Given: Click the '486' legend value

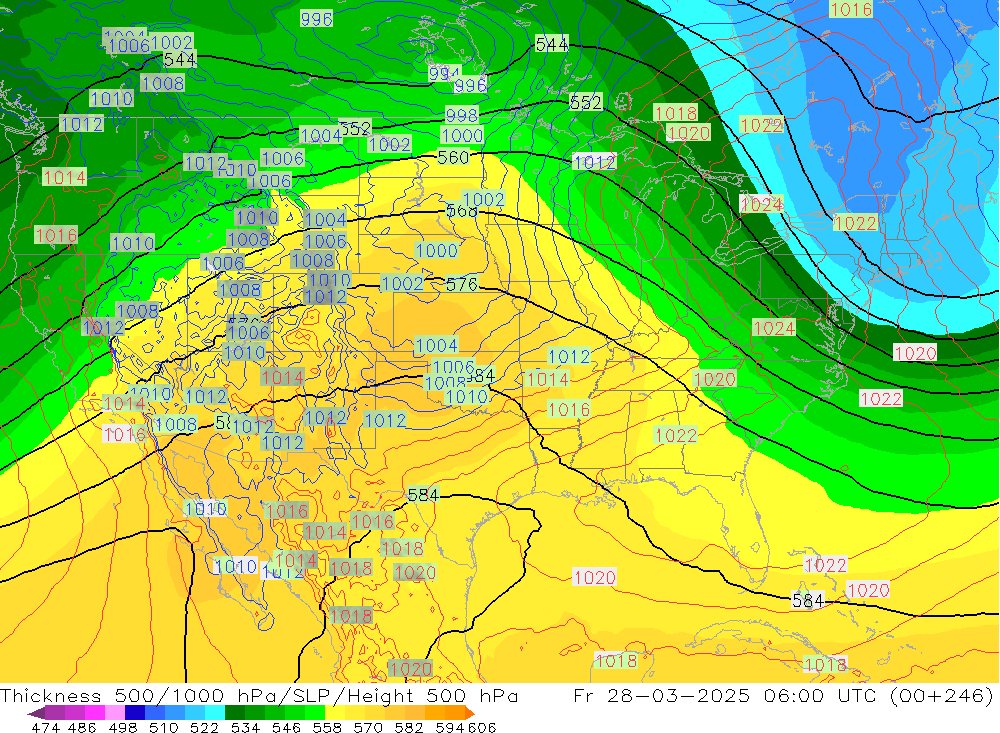Looking at the screenshot, I should 82,727.
